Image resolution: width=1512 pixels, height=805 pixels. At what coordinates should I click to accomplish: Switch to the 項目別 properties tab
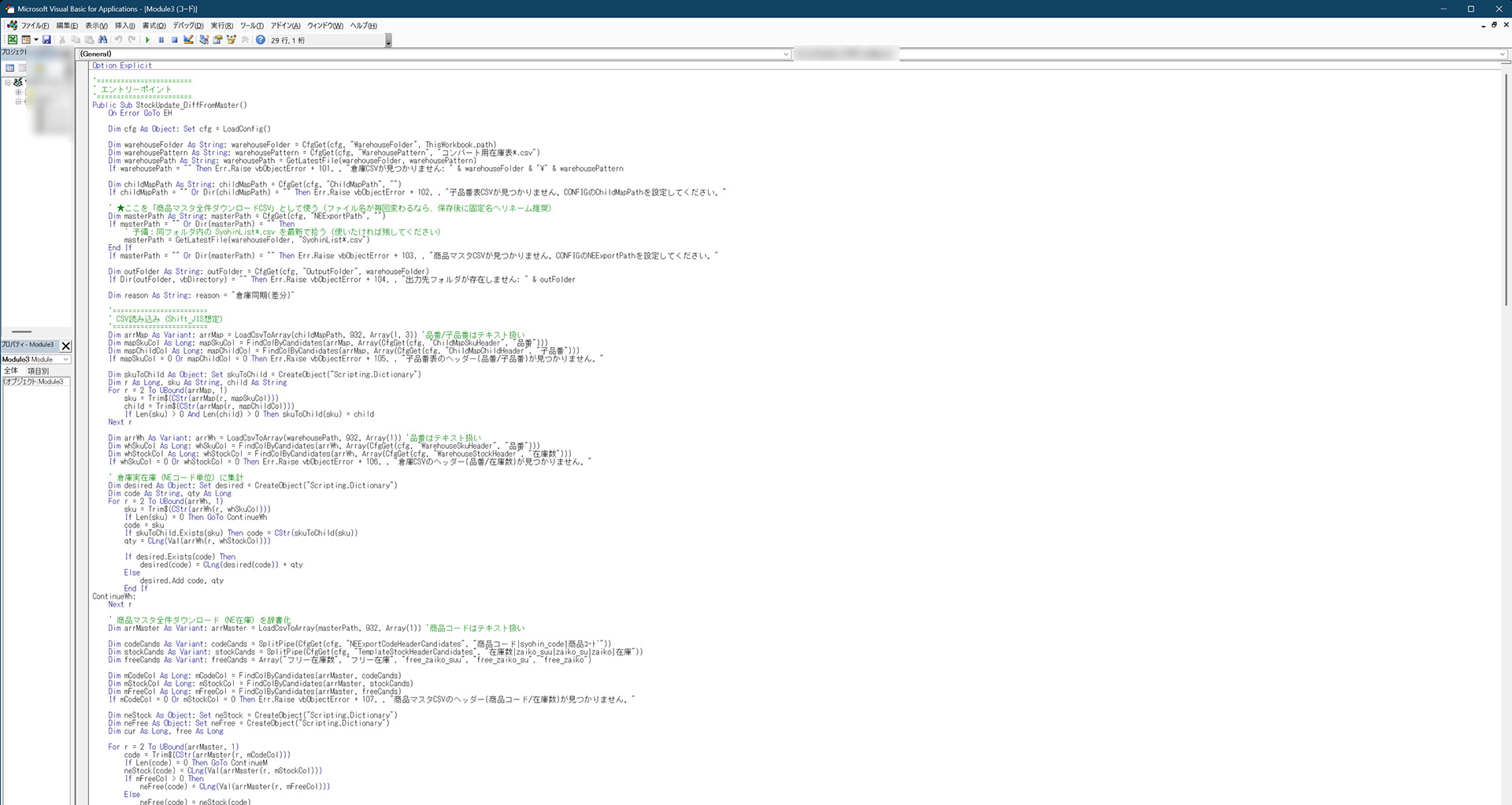click(38, 371)
